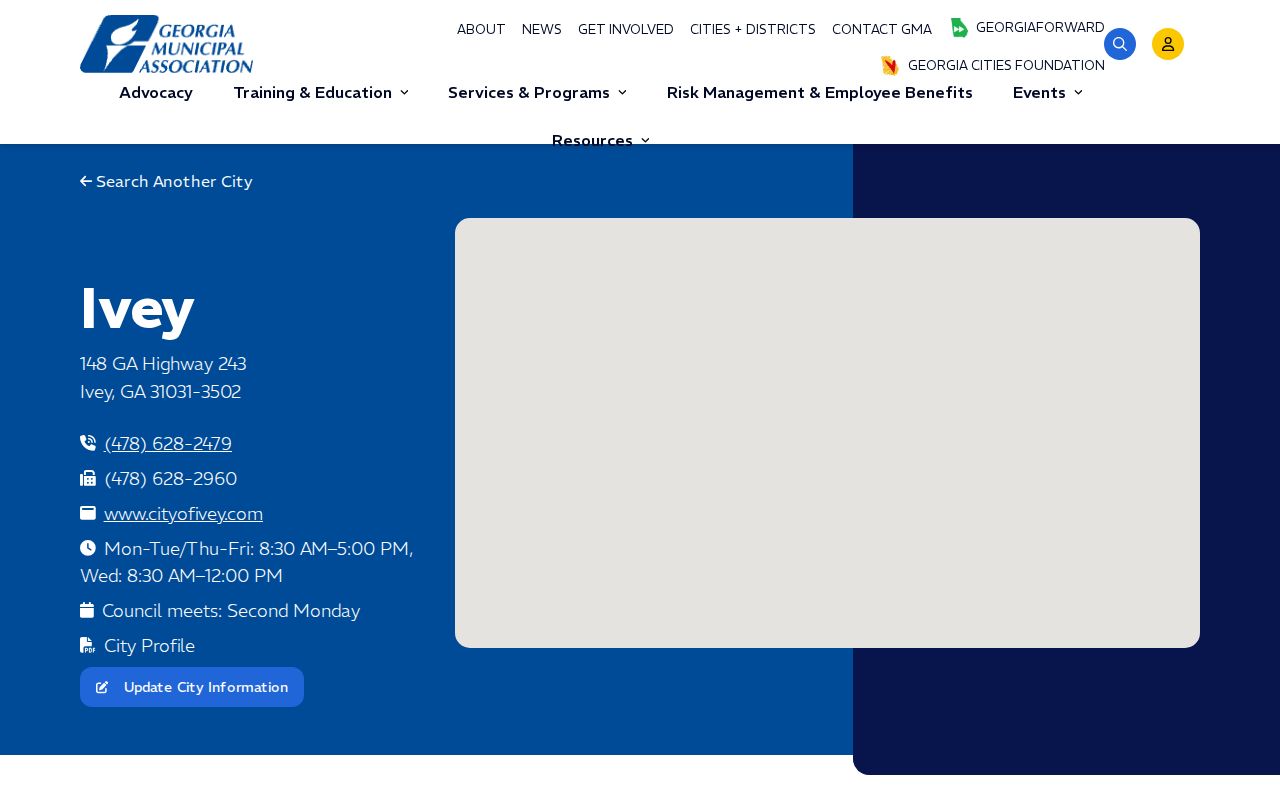1280x800 pixels.
Task: Select the Ivey city heading
Action: [137, 309]
